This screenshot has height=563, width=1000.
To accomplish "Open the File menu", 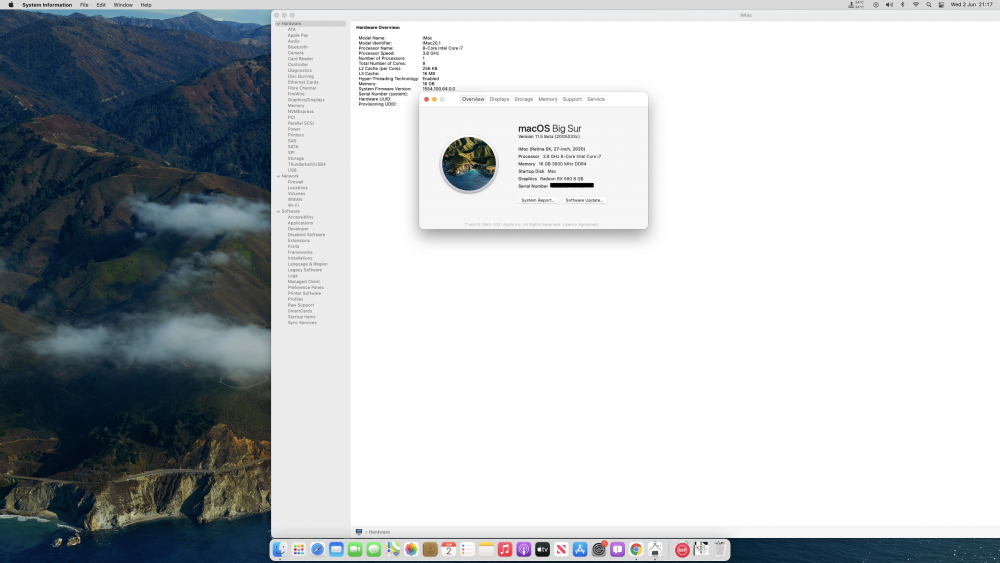I will tap(84, 4).
